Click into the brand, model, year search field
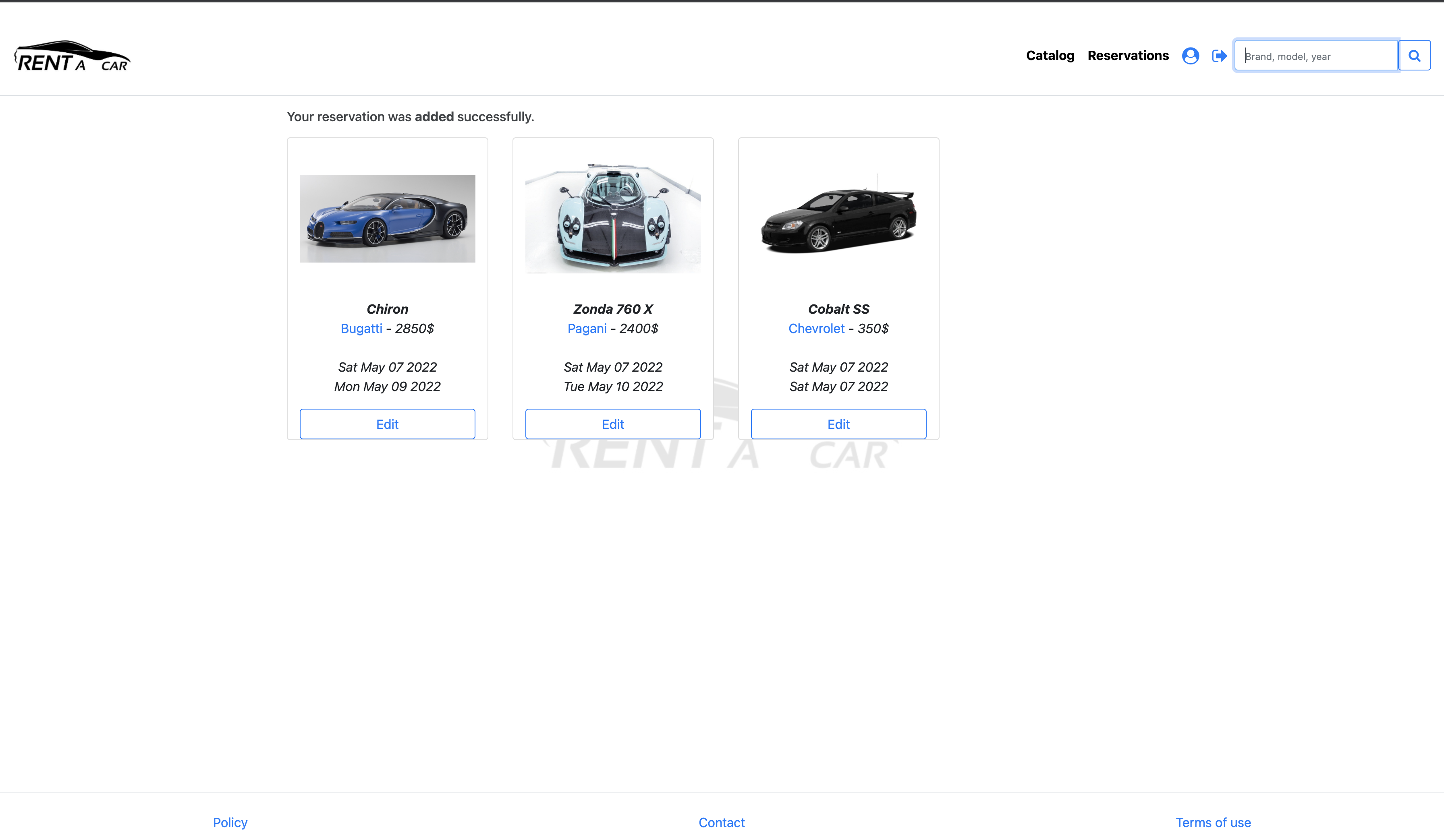 pyautogui.click(x=1315, y=56)
